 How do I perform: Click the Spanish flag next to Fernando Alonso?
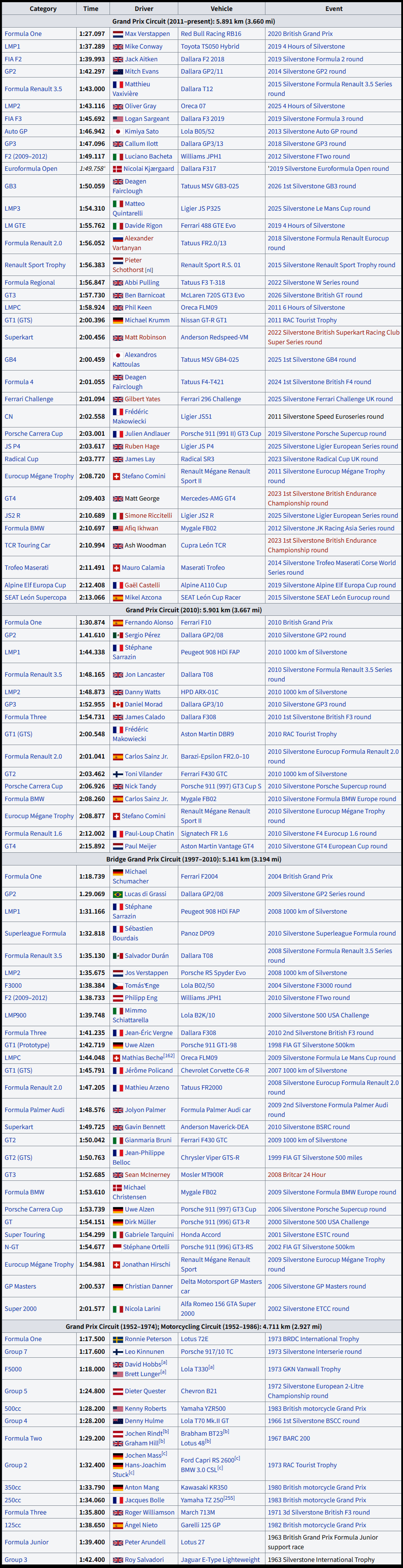tap(117, 623)
